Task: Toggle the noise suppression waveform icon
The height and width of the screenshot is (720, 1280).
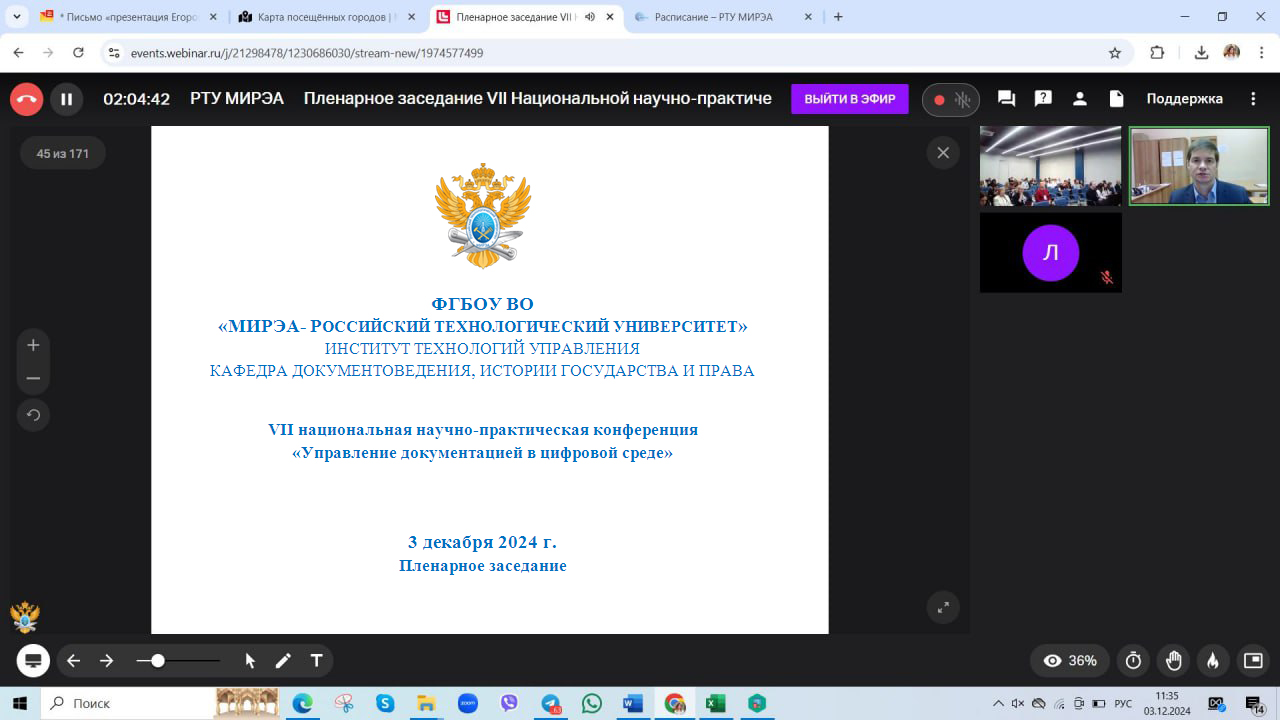Action: coord(963,99)
